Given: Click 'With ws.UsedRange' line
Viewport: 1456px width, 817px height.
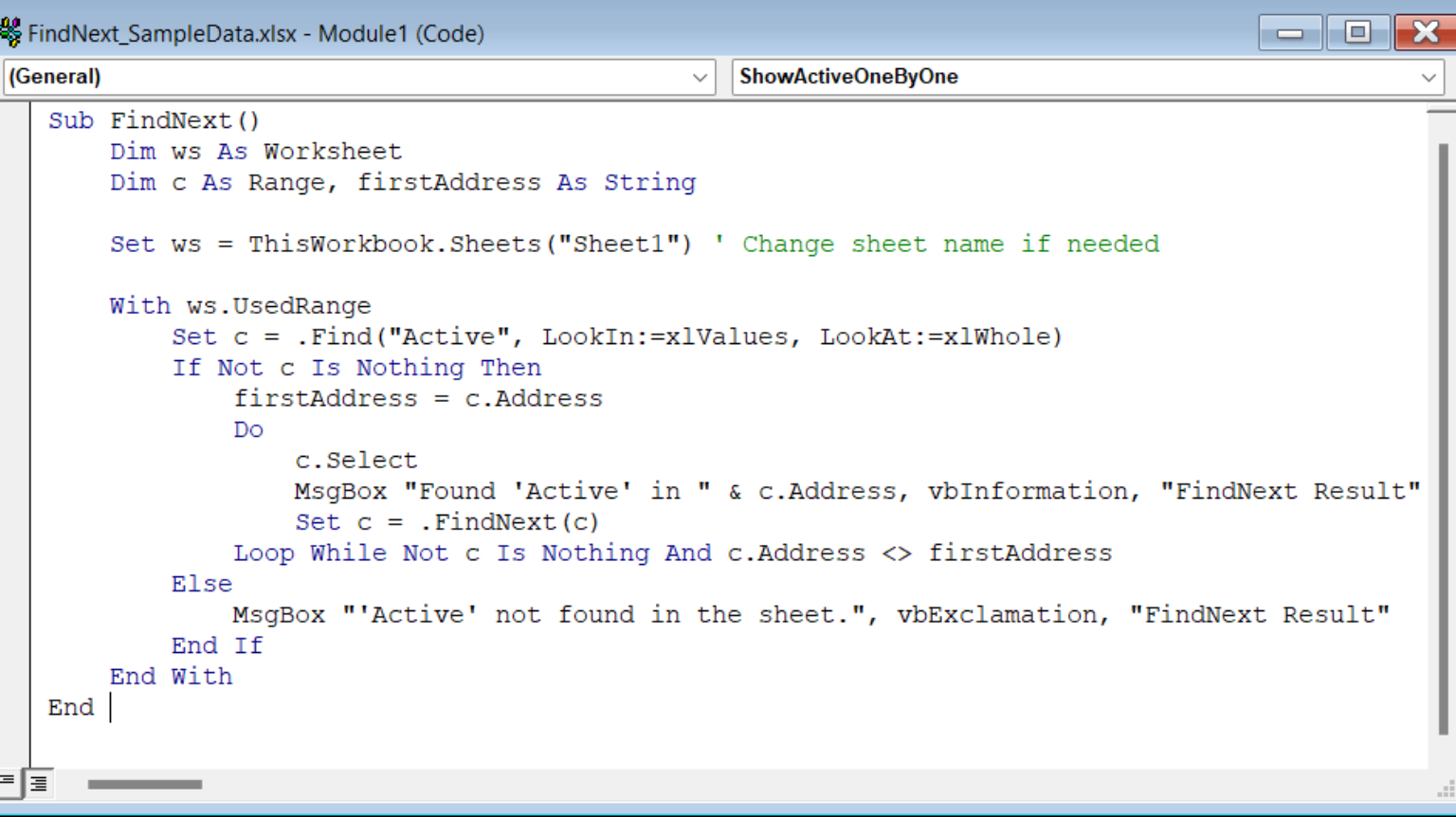Looking at the screenshot, I should (x=240, y=305).
